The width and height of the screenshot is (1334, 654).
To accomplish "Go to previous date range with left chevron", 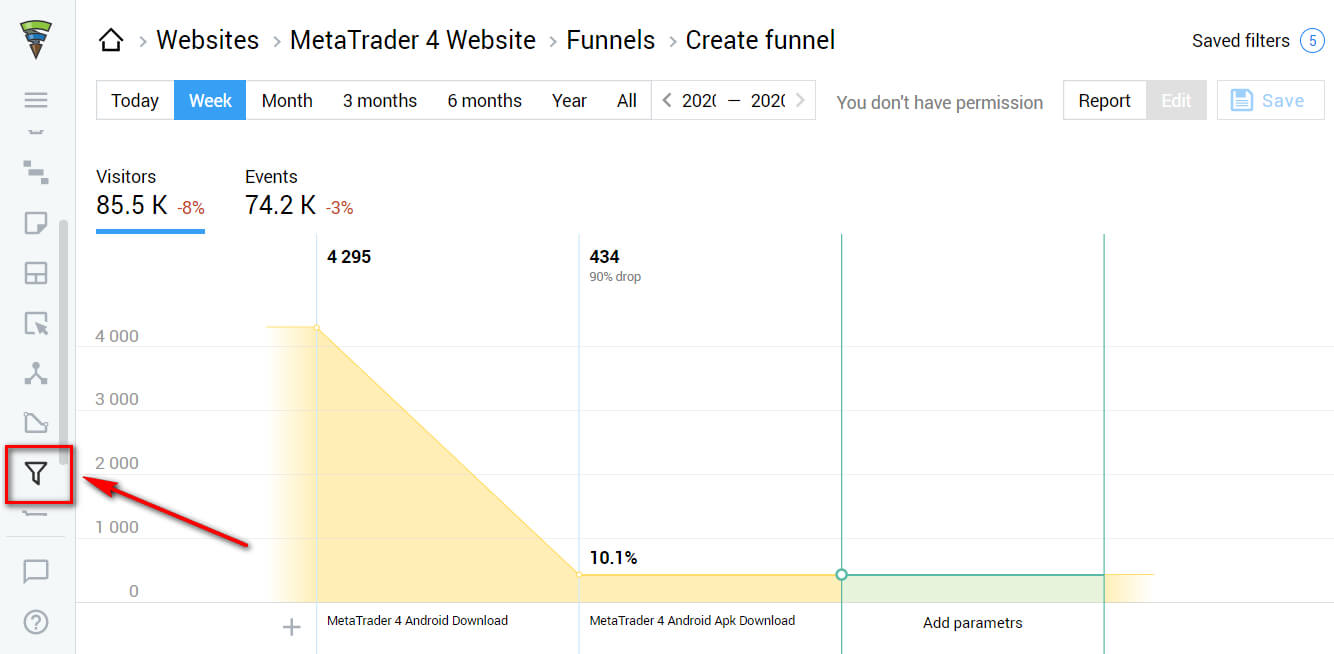I will pos(668,101).
